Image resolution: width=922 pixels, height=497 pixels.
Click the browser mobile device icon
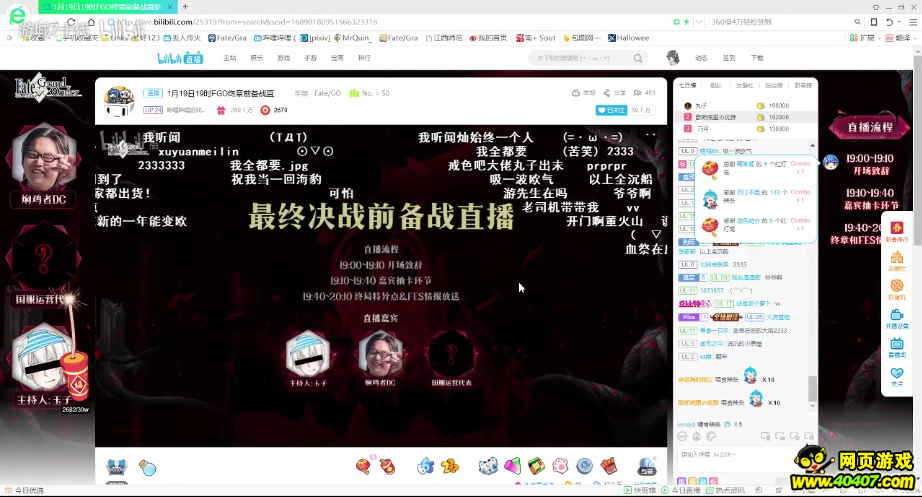[874, 22]
